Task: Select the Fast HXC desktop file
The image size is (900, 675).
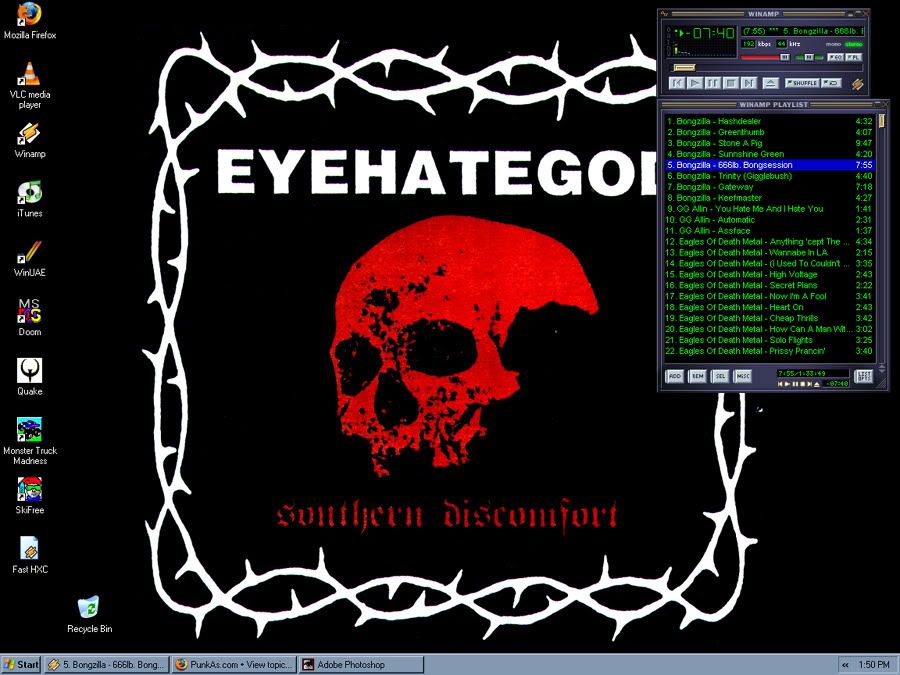Action: point(30,555)
